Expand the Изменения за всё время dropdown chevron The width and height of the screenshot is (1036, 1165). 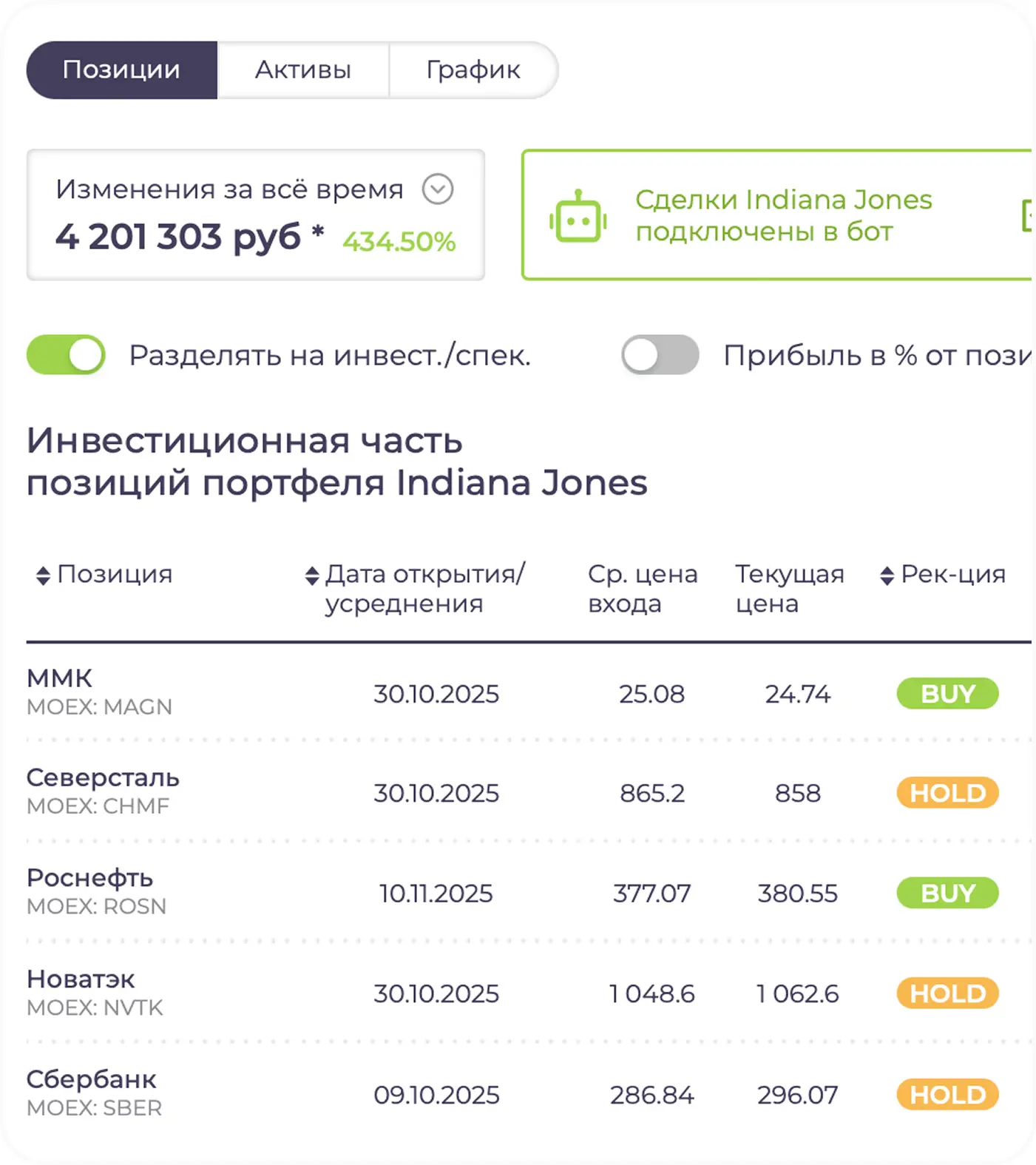[437, 189]
